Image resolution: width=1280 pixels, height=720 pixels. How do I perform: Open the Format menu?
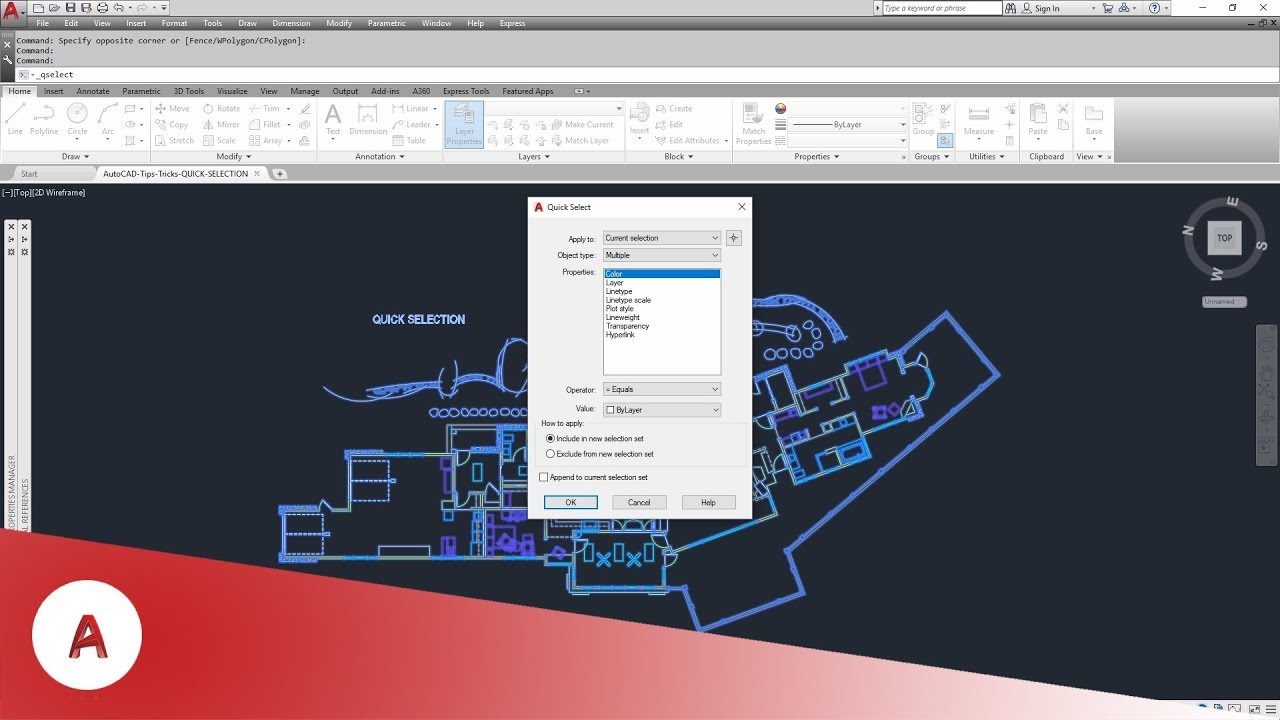(174, 23)
